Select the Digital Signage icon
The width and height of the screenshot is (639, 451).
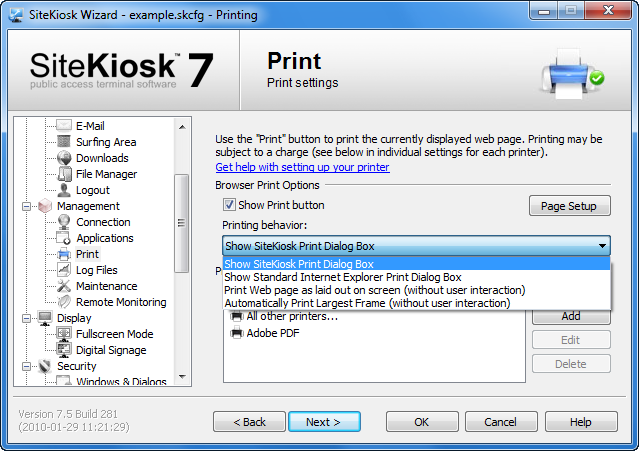tap(64, 350)
